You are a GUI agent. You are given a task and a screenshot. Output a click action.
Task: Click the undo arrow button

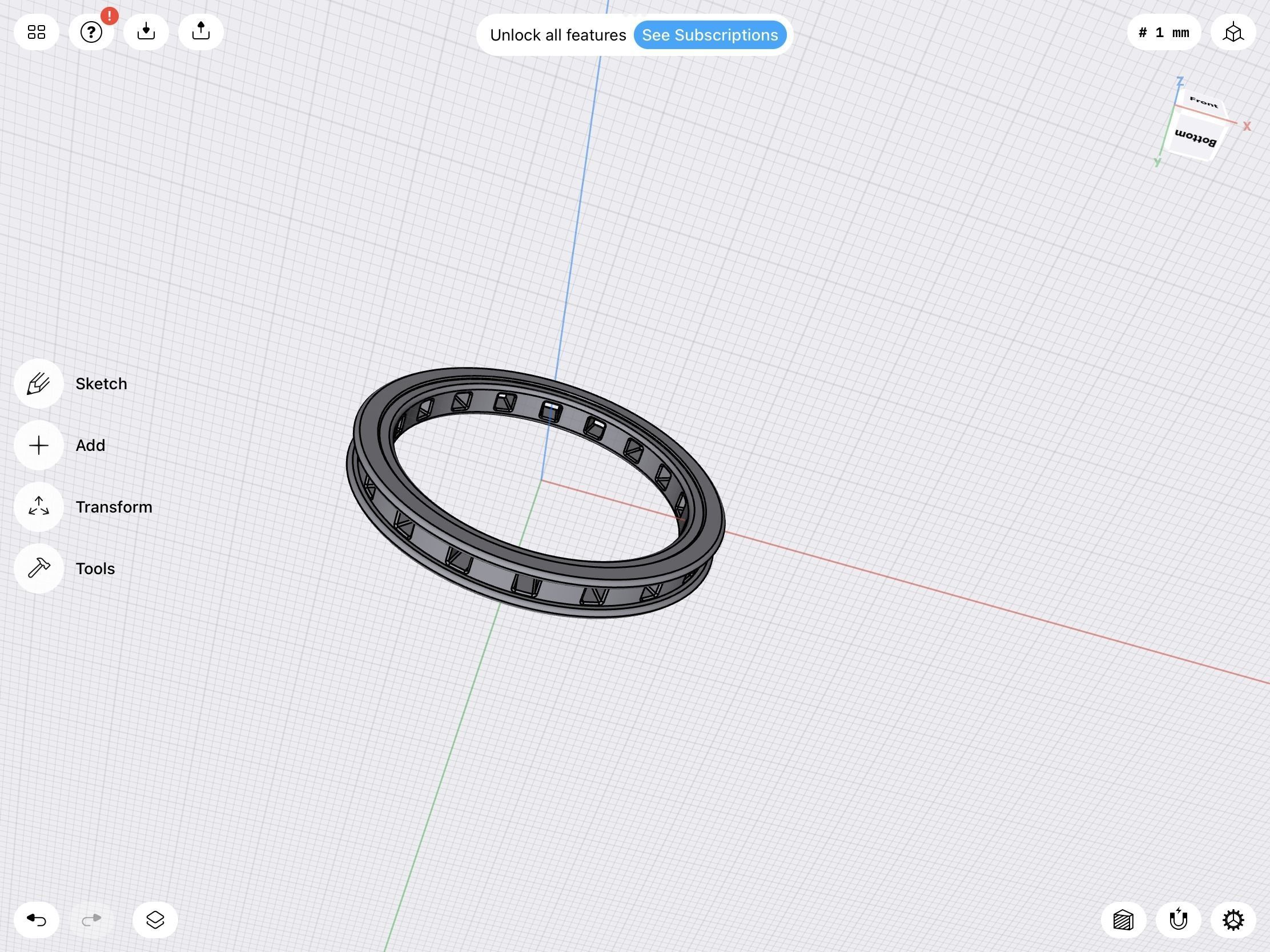[x=37, y=920]
